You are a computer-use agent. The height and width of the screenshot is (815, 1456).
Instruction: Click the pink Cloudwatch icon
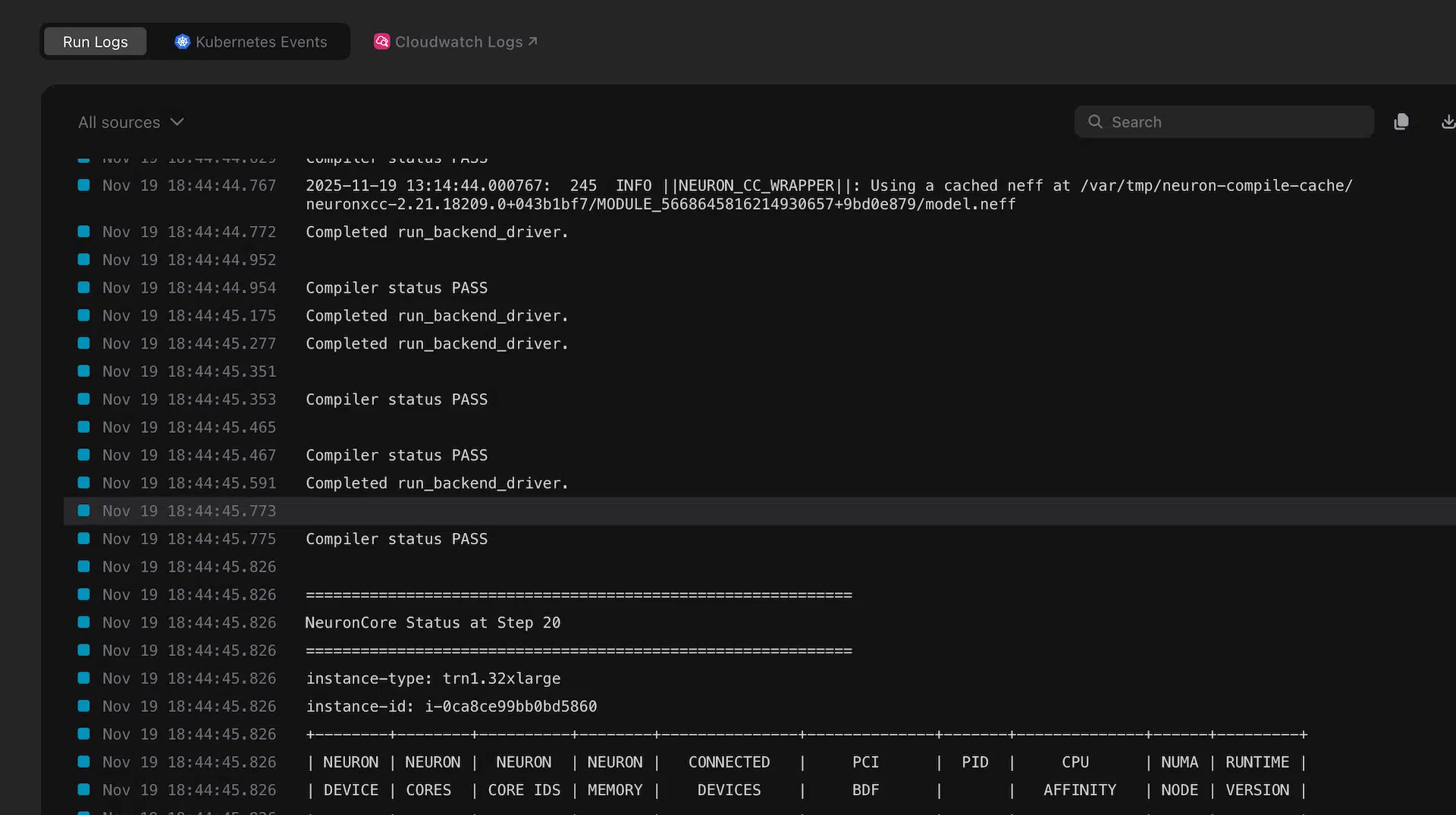[x=381, y=42]
